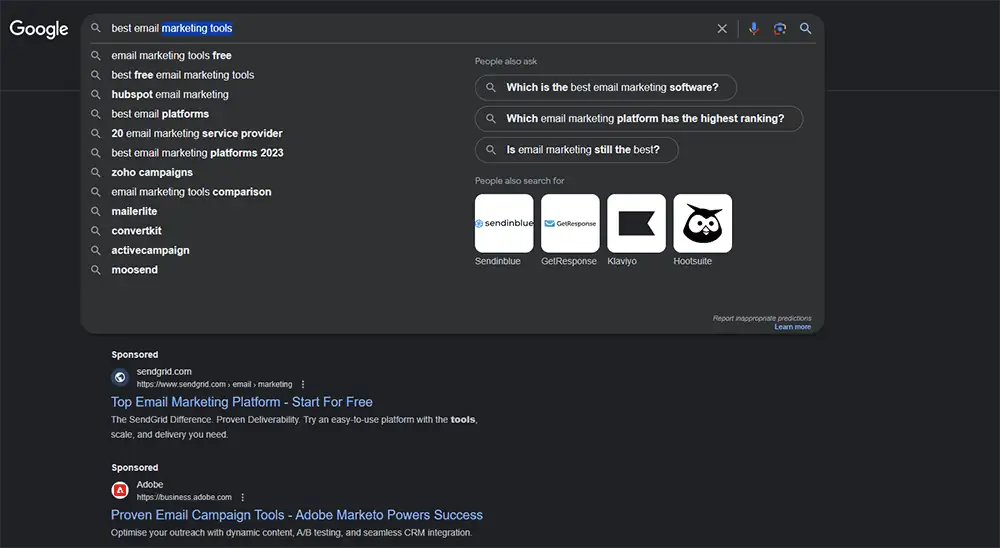Click magnifier icon beside 'email marketing tools comparison'
1000x548 pixels.
click(96, 192)
